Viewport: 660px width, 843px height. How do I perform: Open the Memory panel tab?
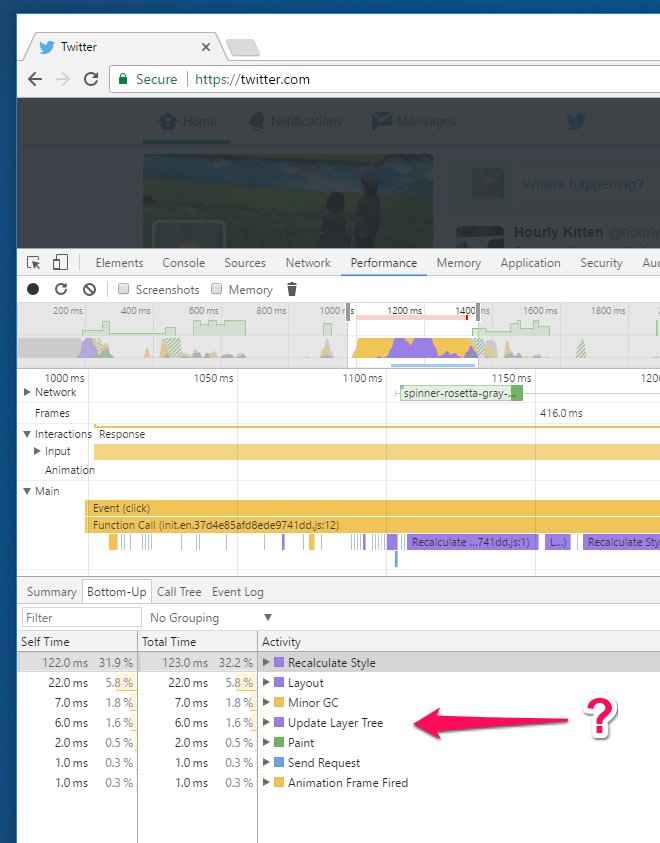click(x=458, y=263)
